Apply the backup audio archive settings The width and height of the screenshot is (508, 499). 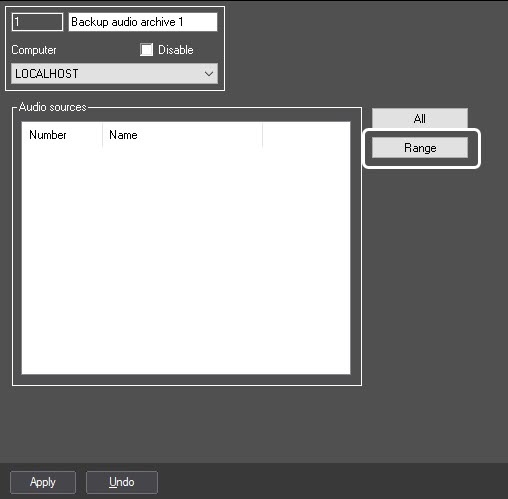(x=43, y=482)
